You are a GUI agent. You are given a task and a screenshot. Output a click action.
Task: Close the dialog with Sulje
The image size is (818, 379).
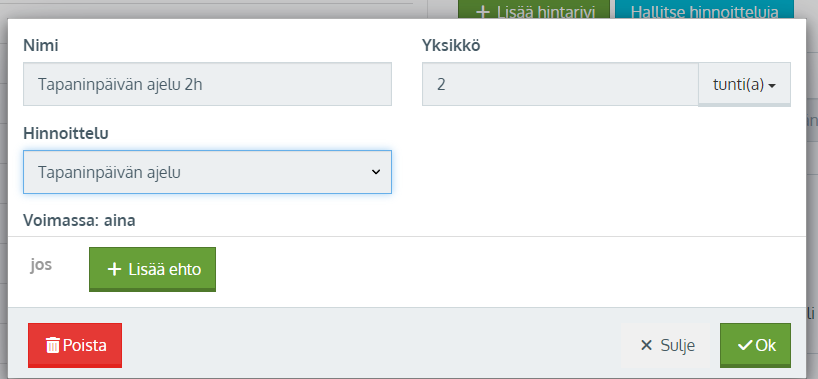tap(667, 345)
